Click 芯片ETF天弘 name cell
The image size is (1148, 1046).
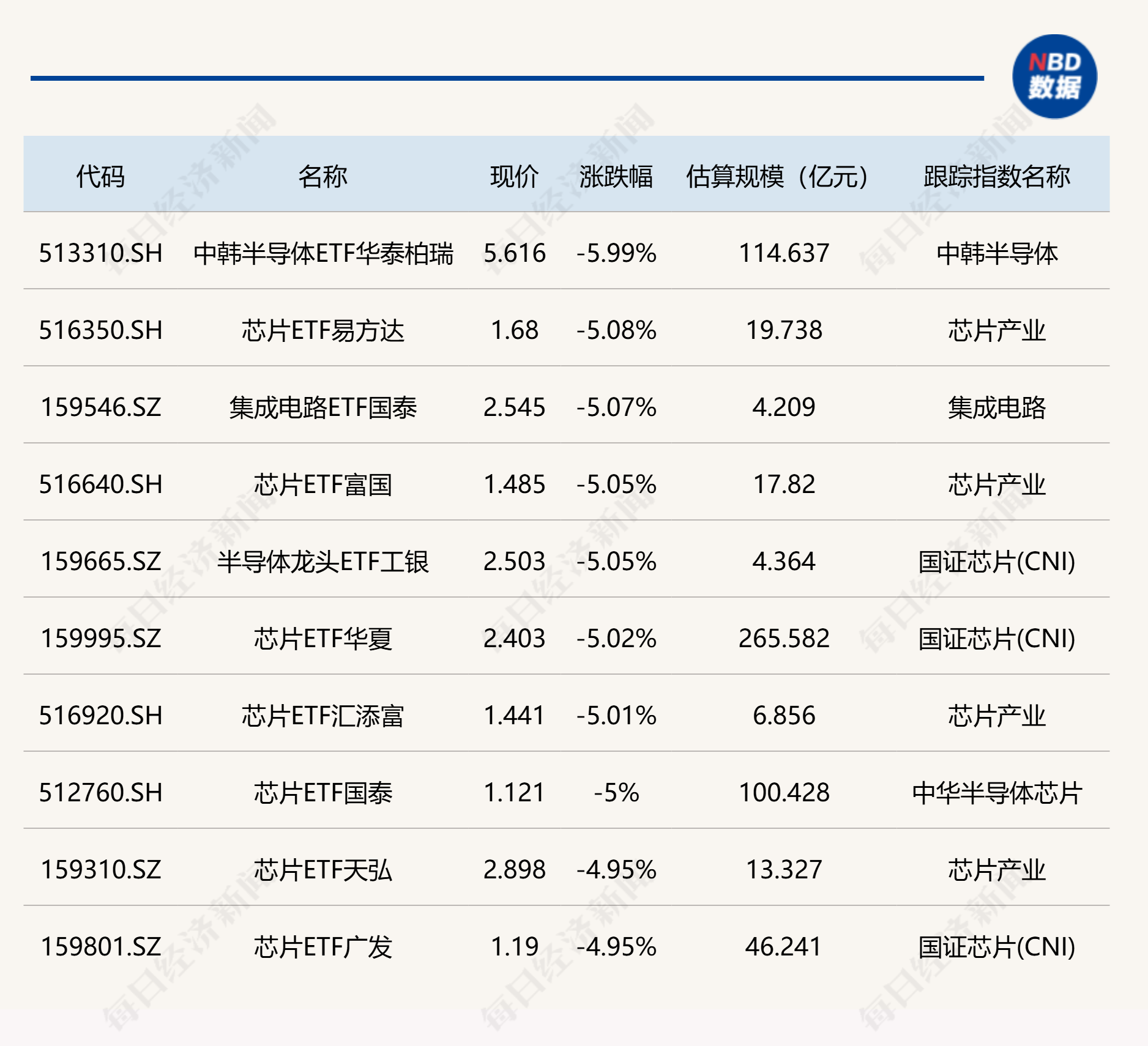pyautogui.click(x=323, y=870)
